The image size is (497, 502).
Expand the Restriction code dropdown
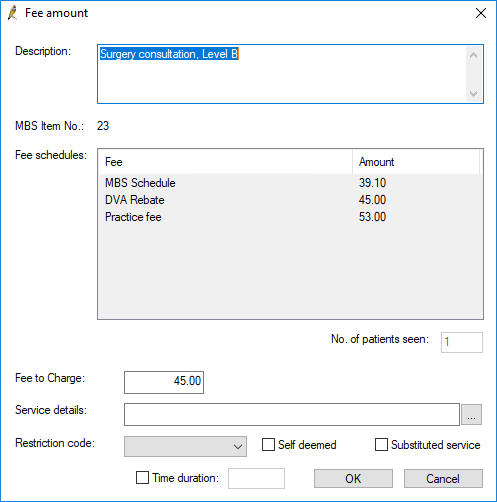pos(185,446)
